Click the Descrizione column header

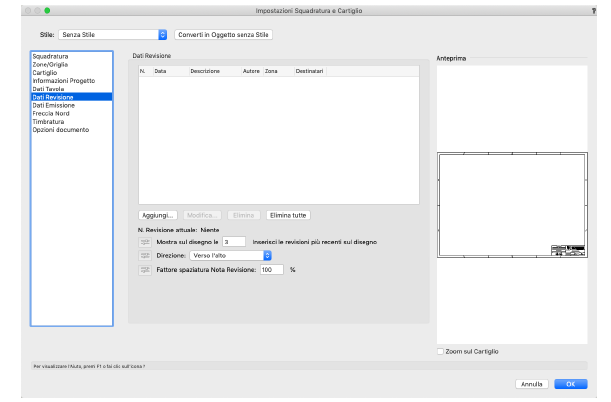pos(215,71)
